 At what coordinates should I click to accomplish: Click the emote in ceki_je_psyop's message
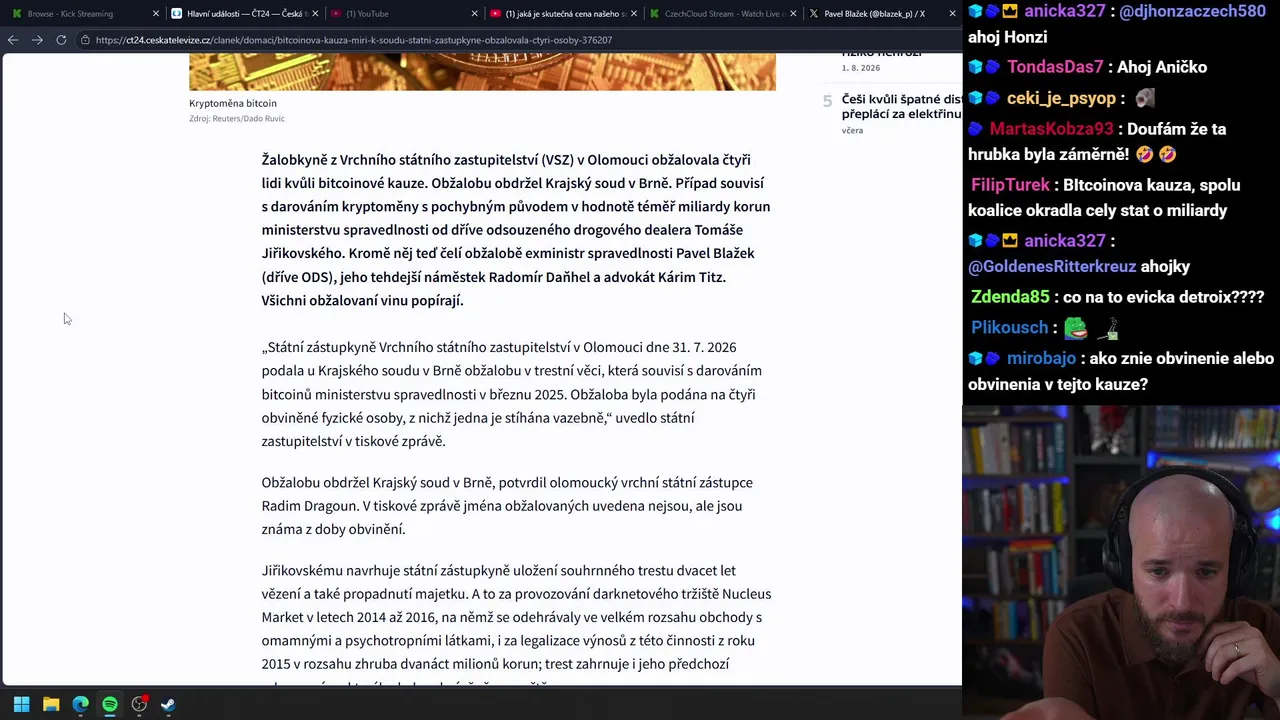point(1145,98)
